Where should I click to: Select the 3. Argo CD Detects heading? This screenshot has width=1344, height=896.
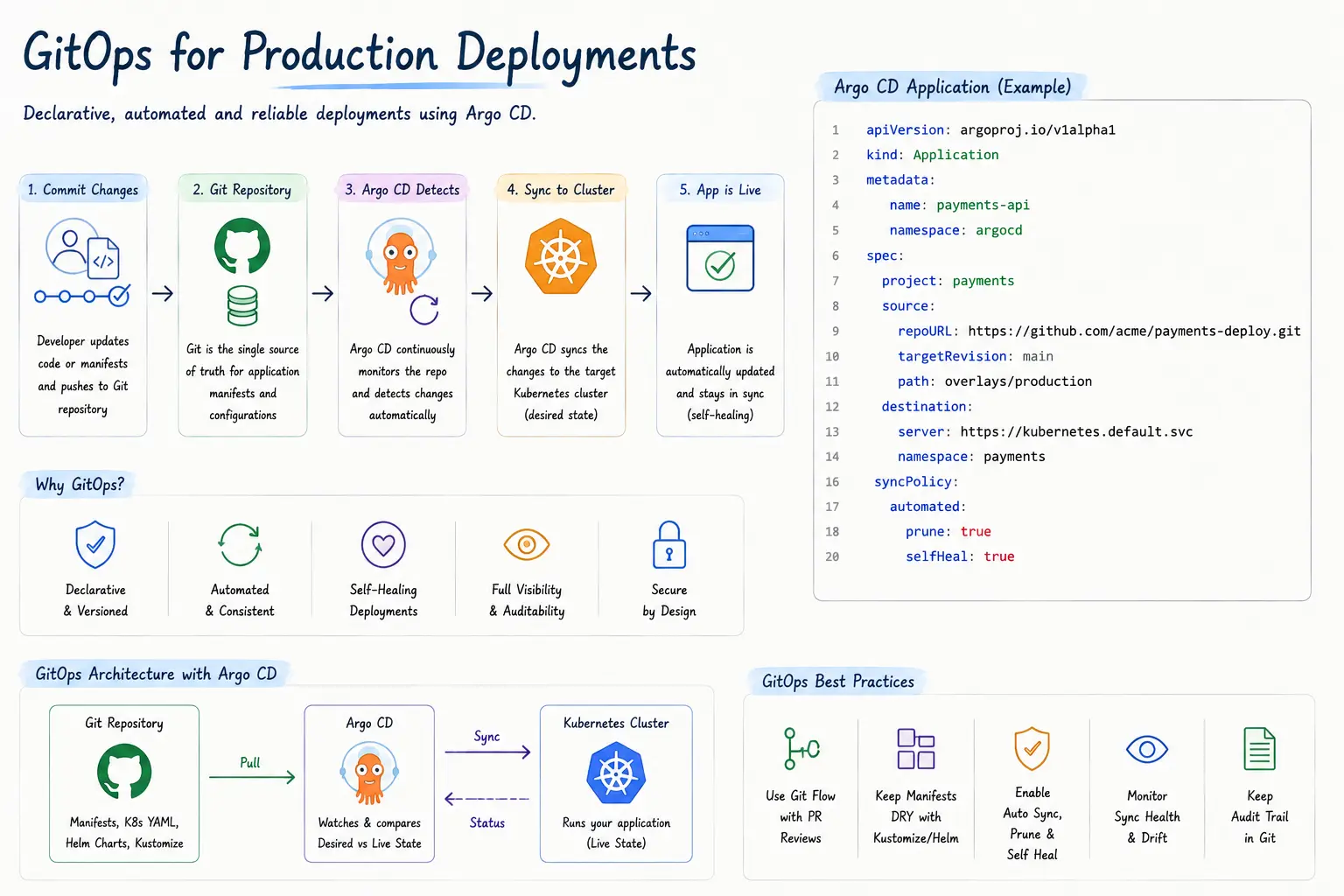point(402,190)
